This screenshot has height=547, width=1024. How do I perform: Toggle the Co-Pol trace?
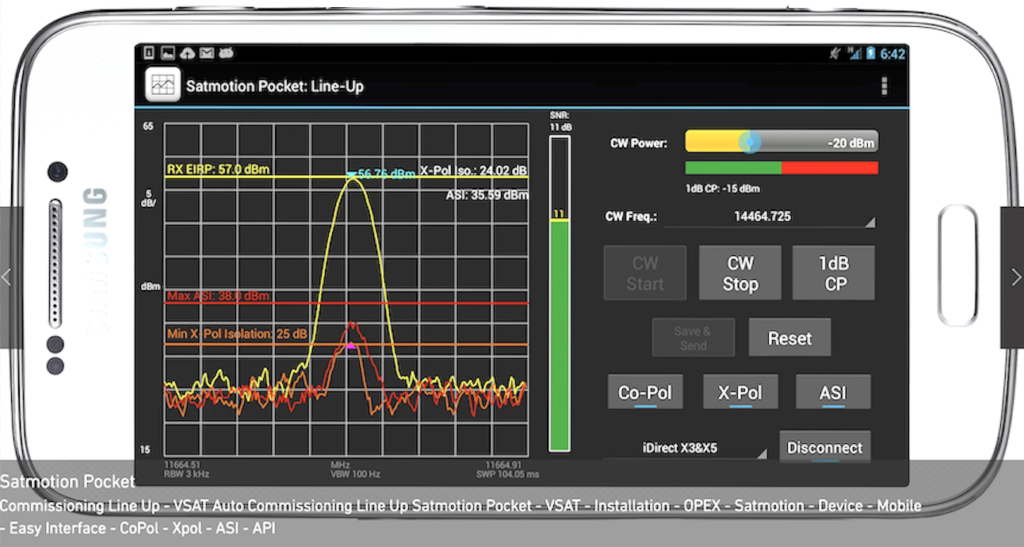[645, 392]
